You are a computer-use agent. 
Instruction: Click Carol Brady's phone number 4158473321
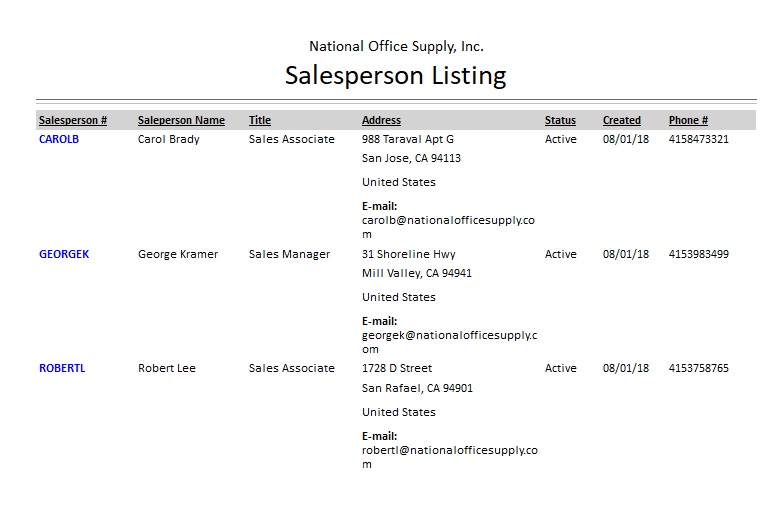(699, 140)
